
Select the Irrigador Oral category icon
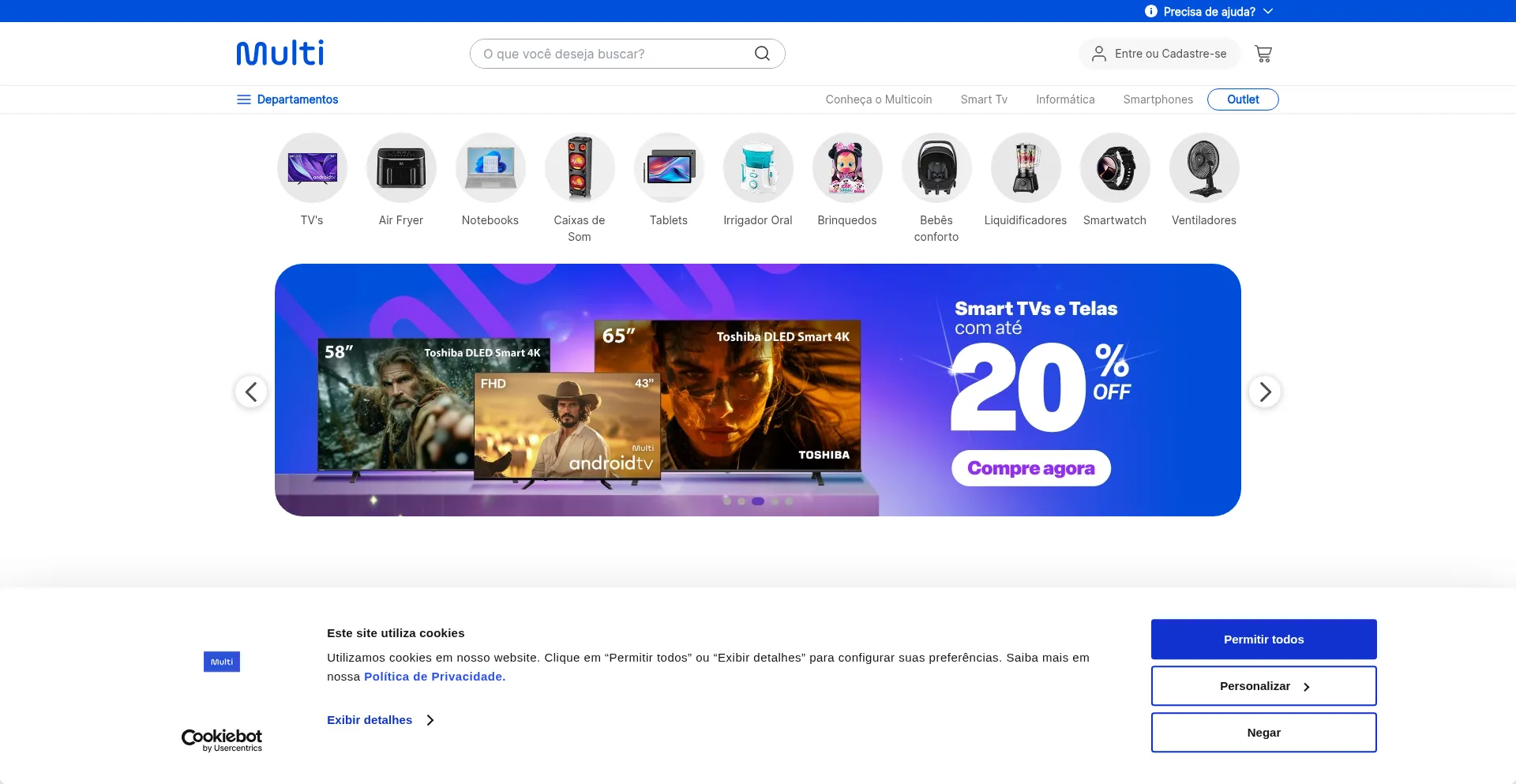pyautogui.click(x=758, y=167)
